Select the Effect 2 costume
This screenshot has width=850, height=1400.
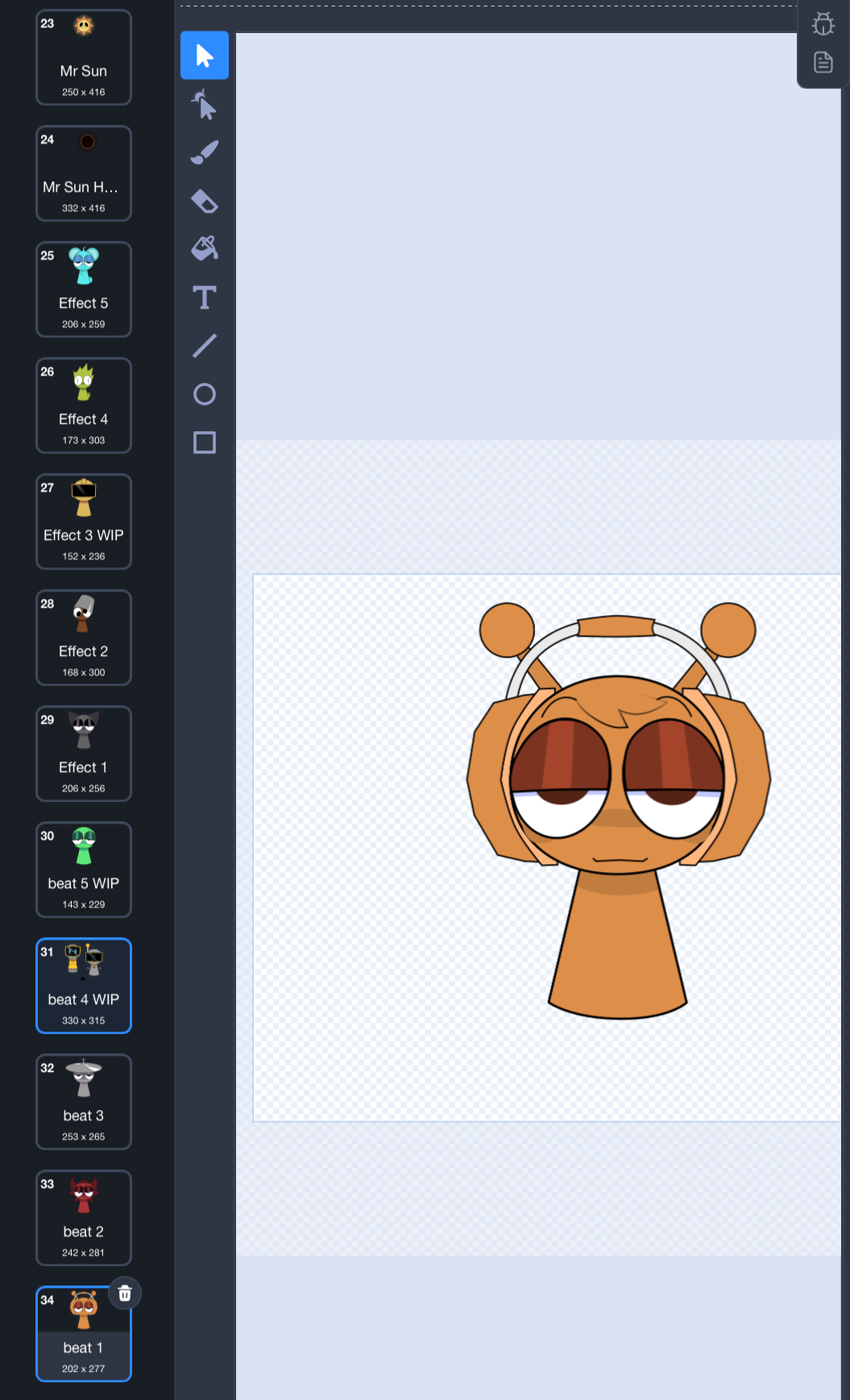pos(84,638)
